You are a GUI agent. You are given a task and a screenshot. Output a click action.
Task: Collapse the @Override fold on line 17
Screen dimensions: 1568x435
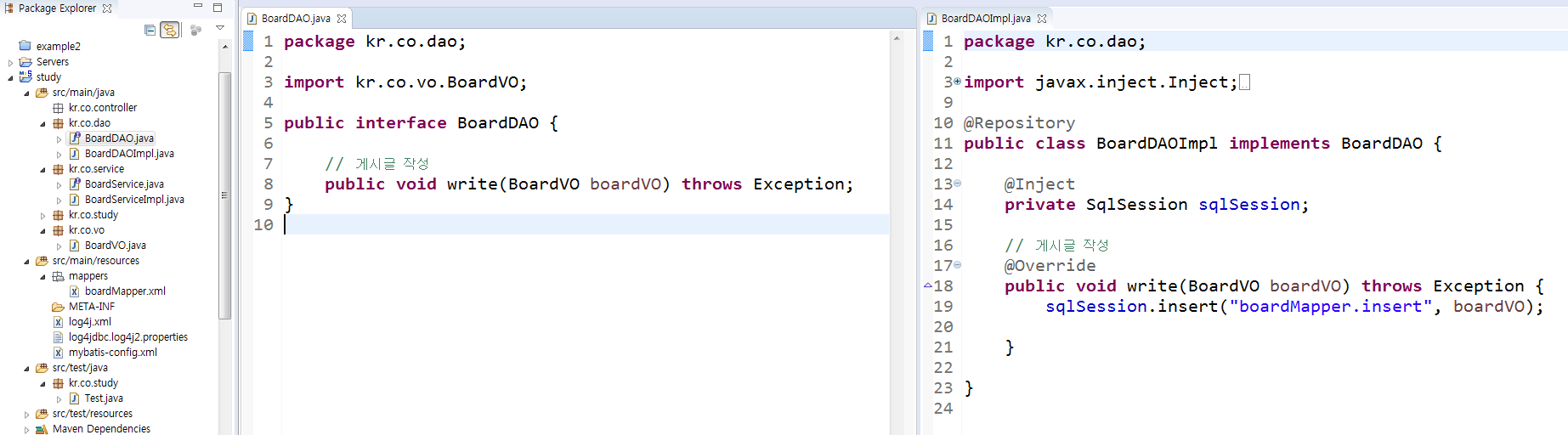click(x=958, y=264)
